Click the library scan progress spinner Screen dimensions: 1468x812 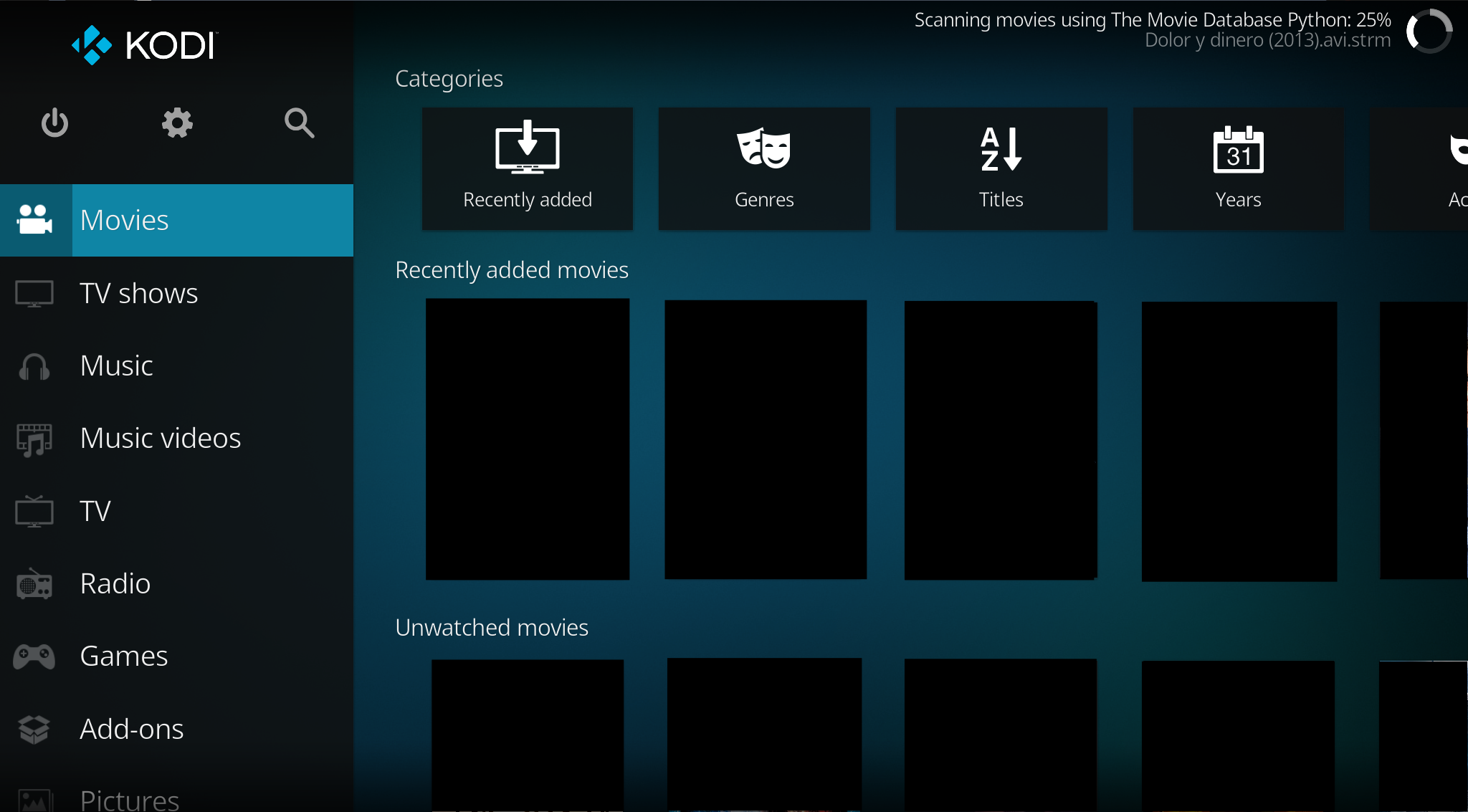coord(1429,31)
